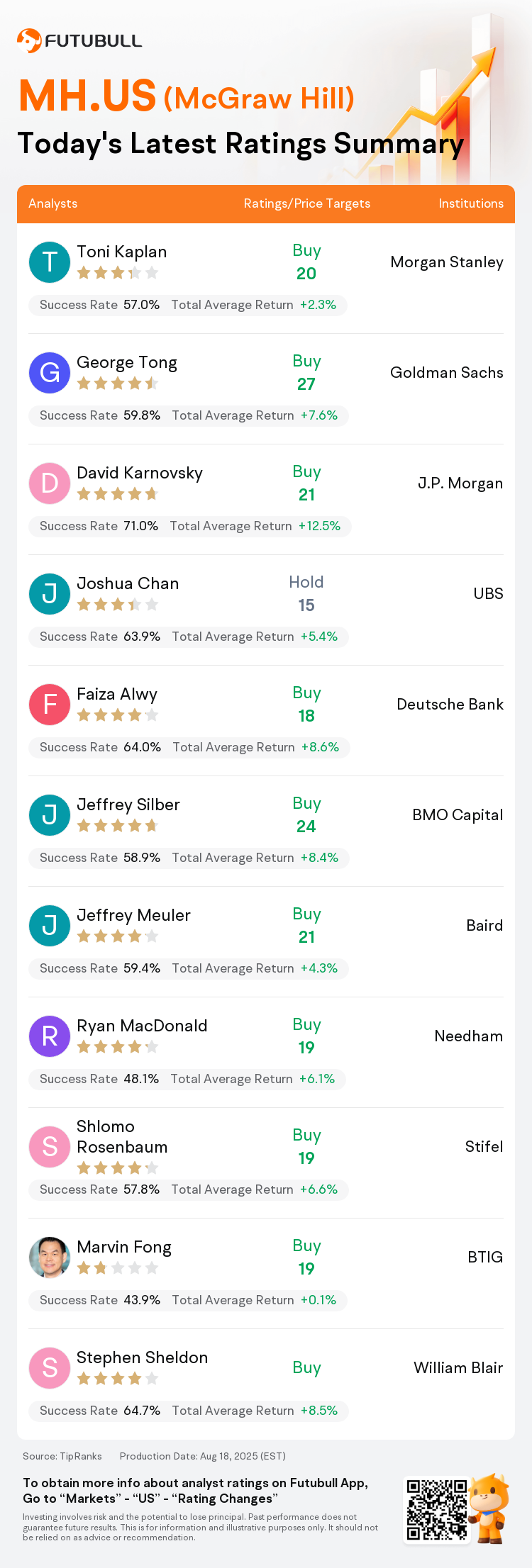This screenshot has width=532, height=1568.
Task: Click the QR code image
Action: click(437, 1509)
